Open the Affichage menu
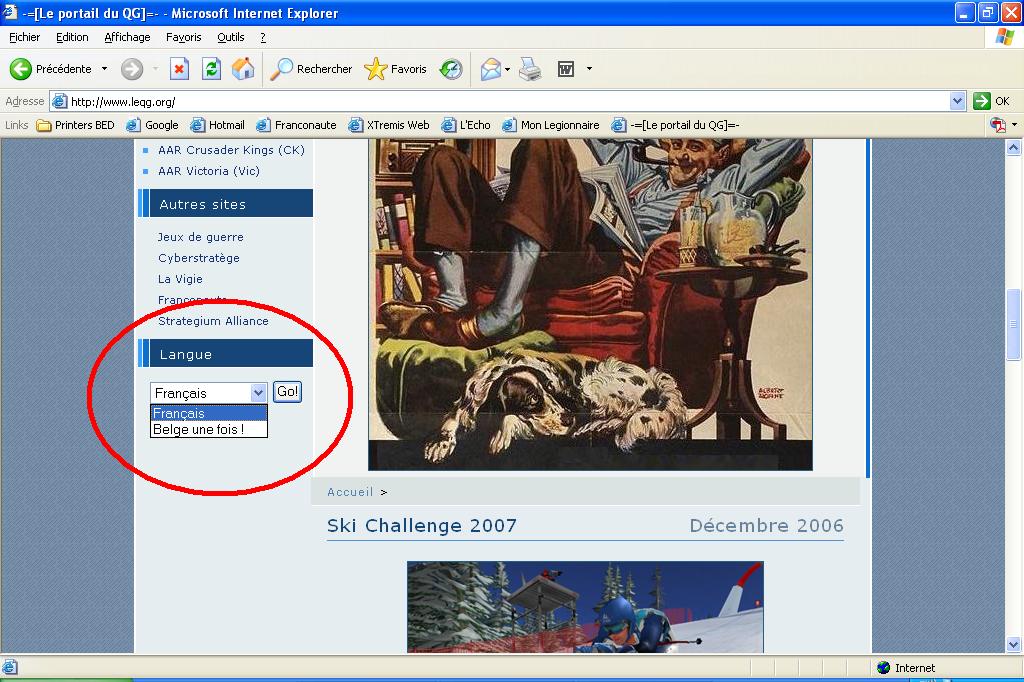The width and height of the screenshot is (1024, 682). (127, 37)
